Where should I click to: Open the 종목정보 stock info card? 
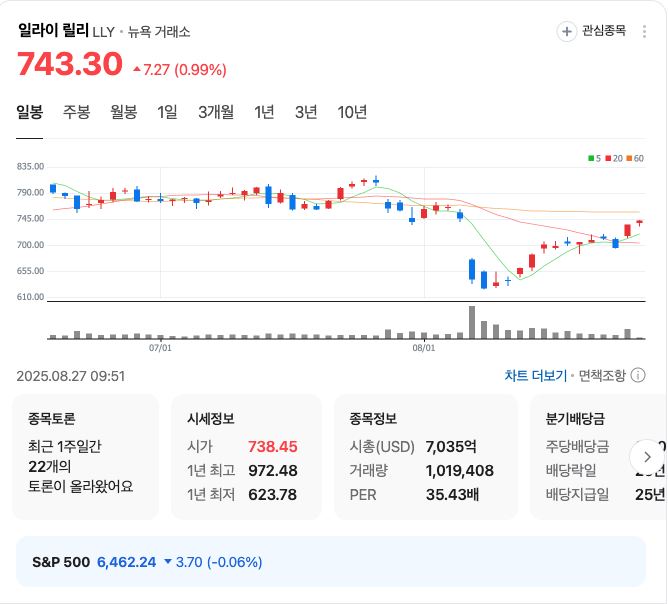(426, 457)
